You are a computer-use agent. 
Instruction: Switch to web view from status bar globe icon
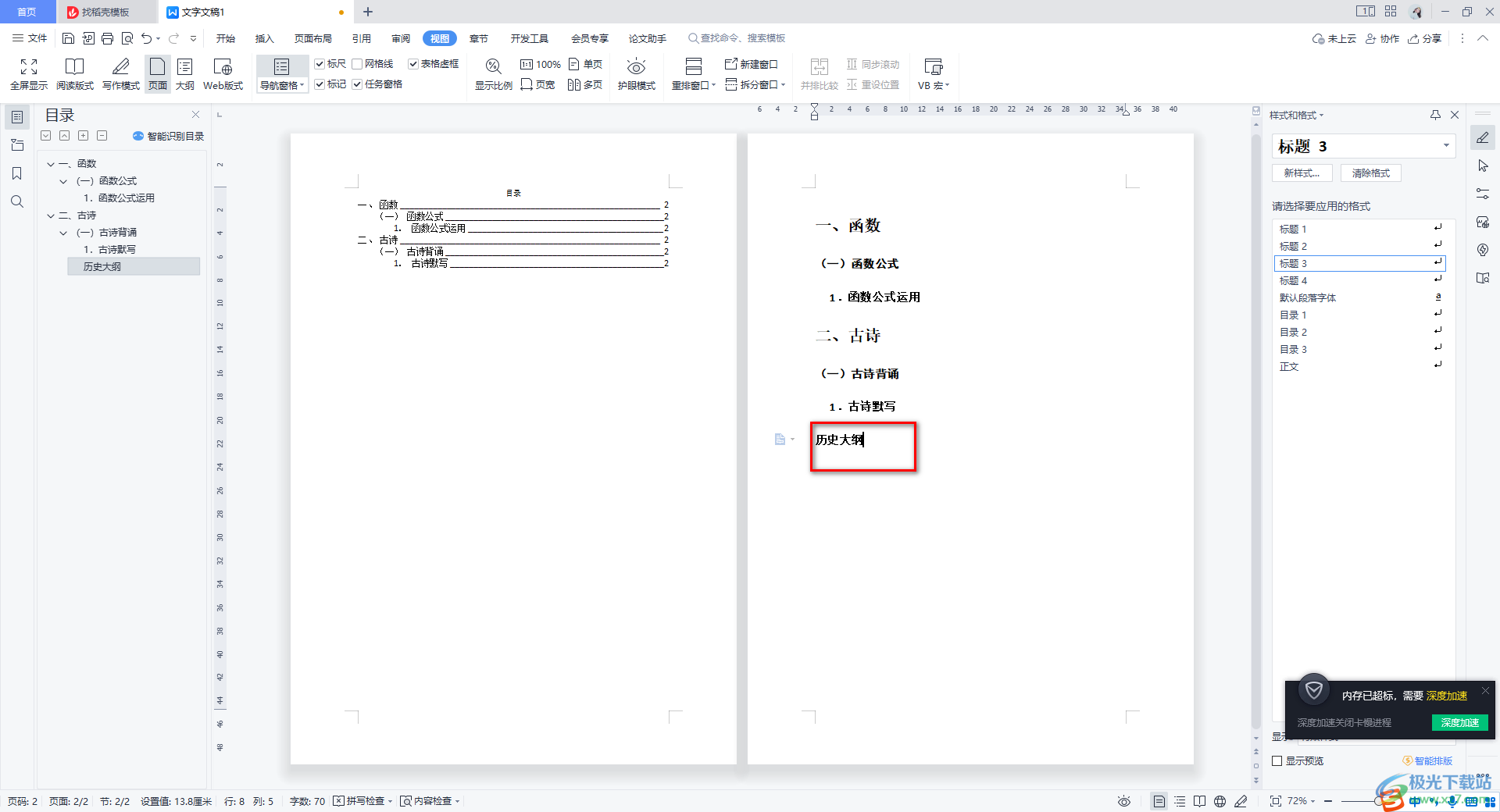coord(1220,801)
